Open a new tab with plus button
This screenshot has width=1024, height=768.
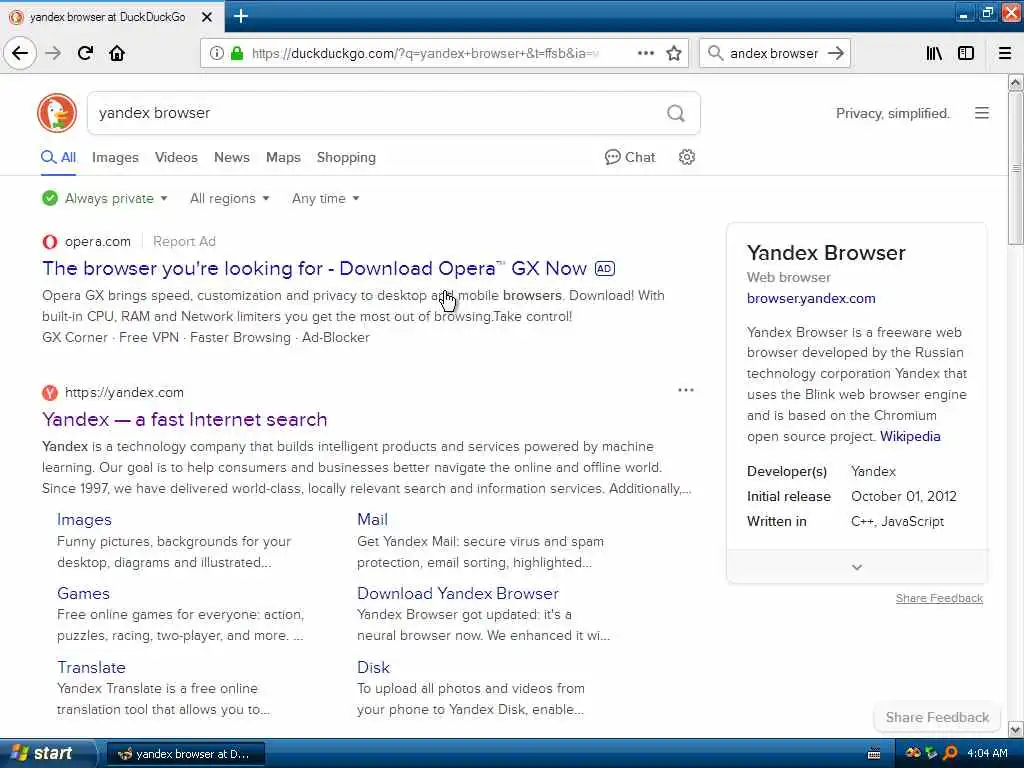(241, 16)
